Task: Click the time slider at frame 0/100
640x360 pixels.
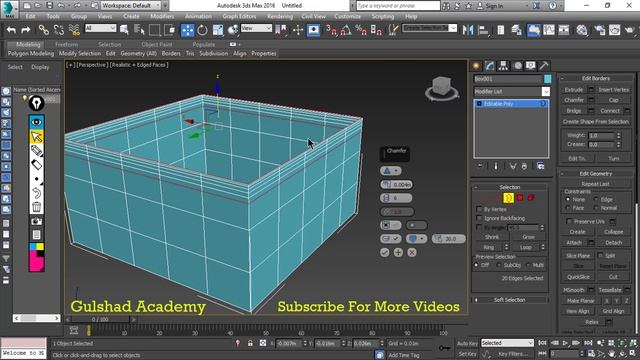Action: coord(100,319)
